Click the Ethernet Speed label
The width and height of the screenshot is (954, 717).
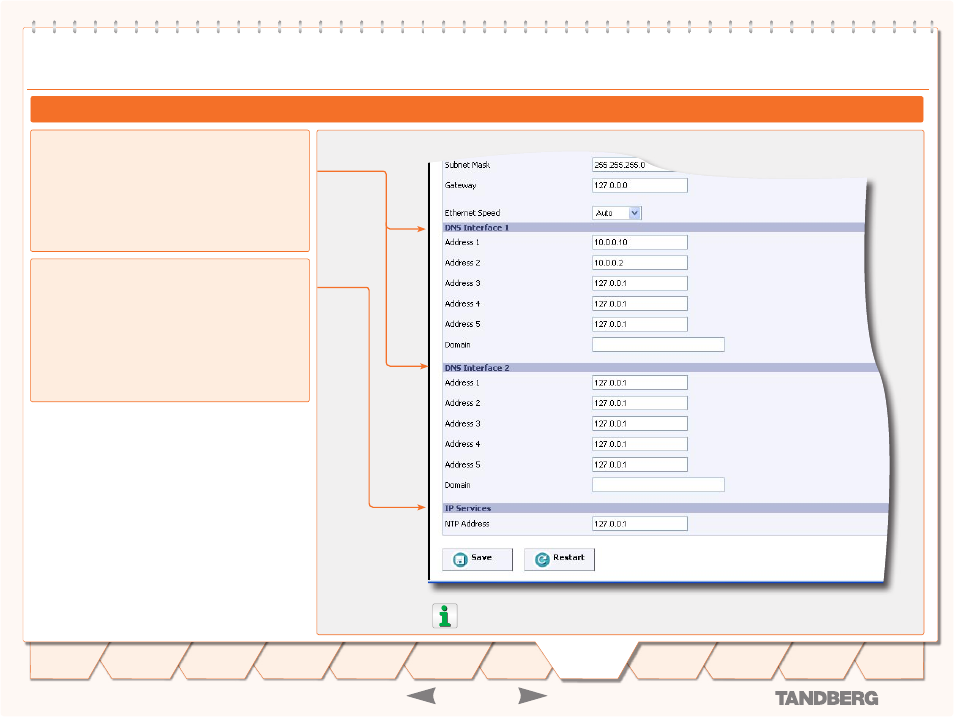click(x=472, y=213)
